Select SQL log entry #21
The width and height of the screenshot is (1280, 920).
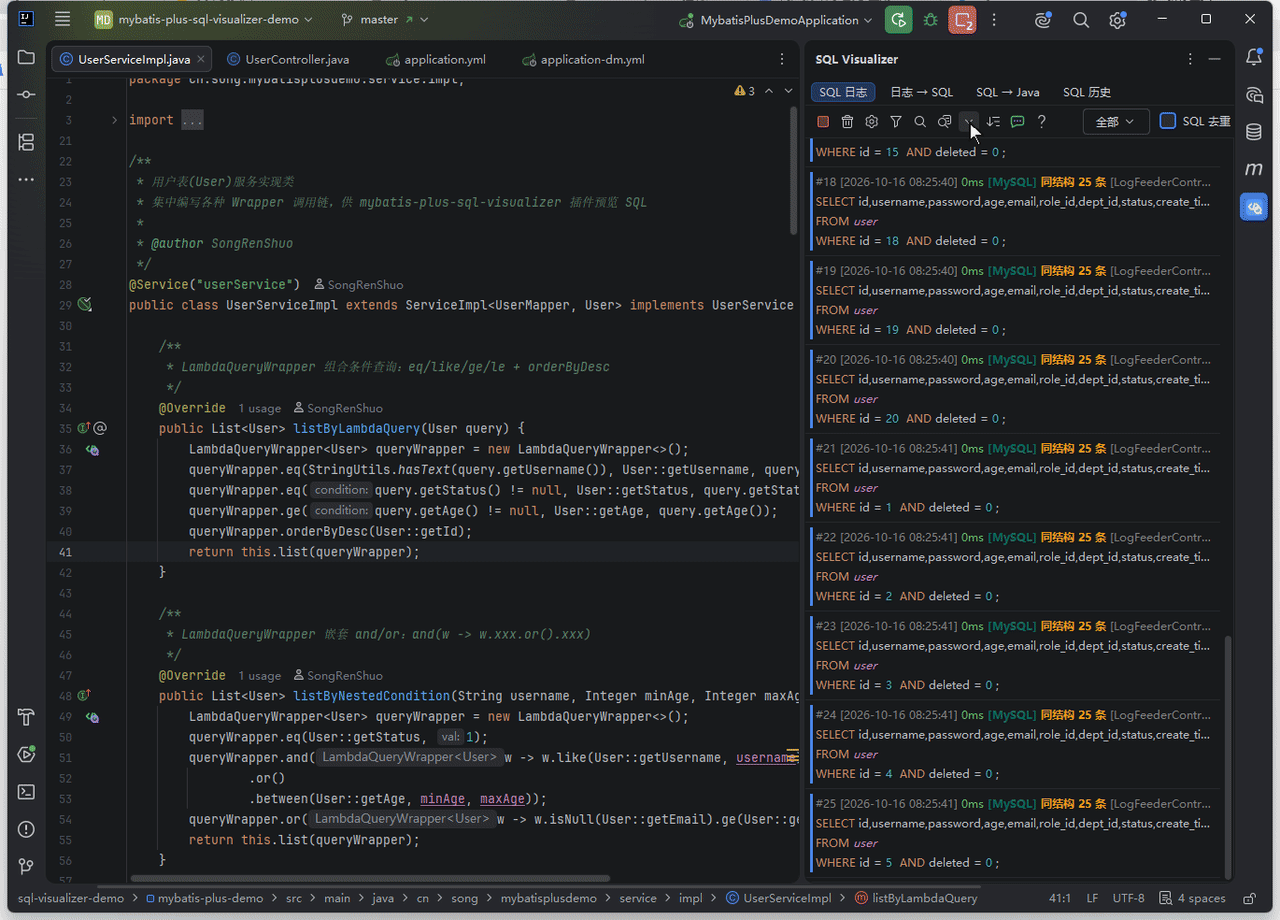[x=1015, y=478]
